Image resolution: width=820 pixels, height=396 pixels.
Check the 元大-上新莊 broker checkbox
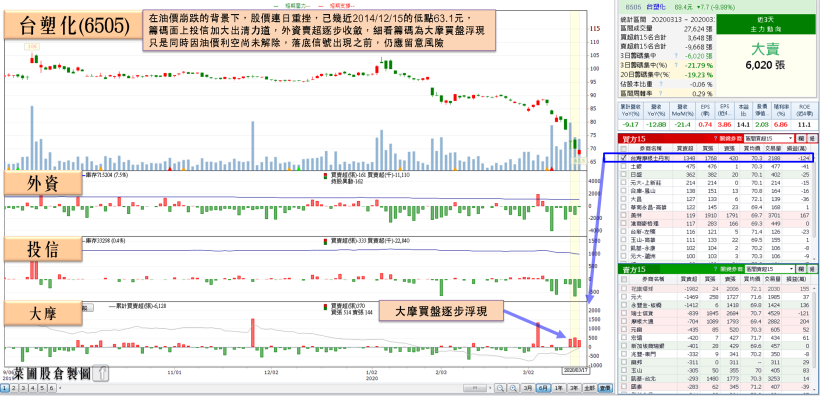[623, 183]
